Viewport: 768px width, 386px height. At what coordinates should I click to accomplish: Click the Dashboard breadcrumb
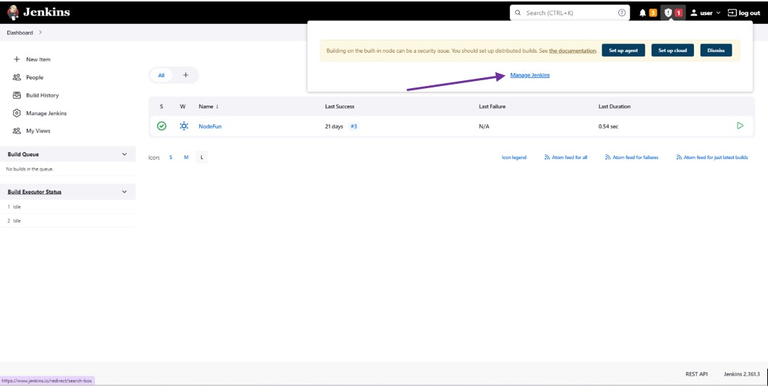20,33
